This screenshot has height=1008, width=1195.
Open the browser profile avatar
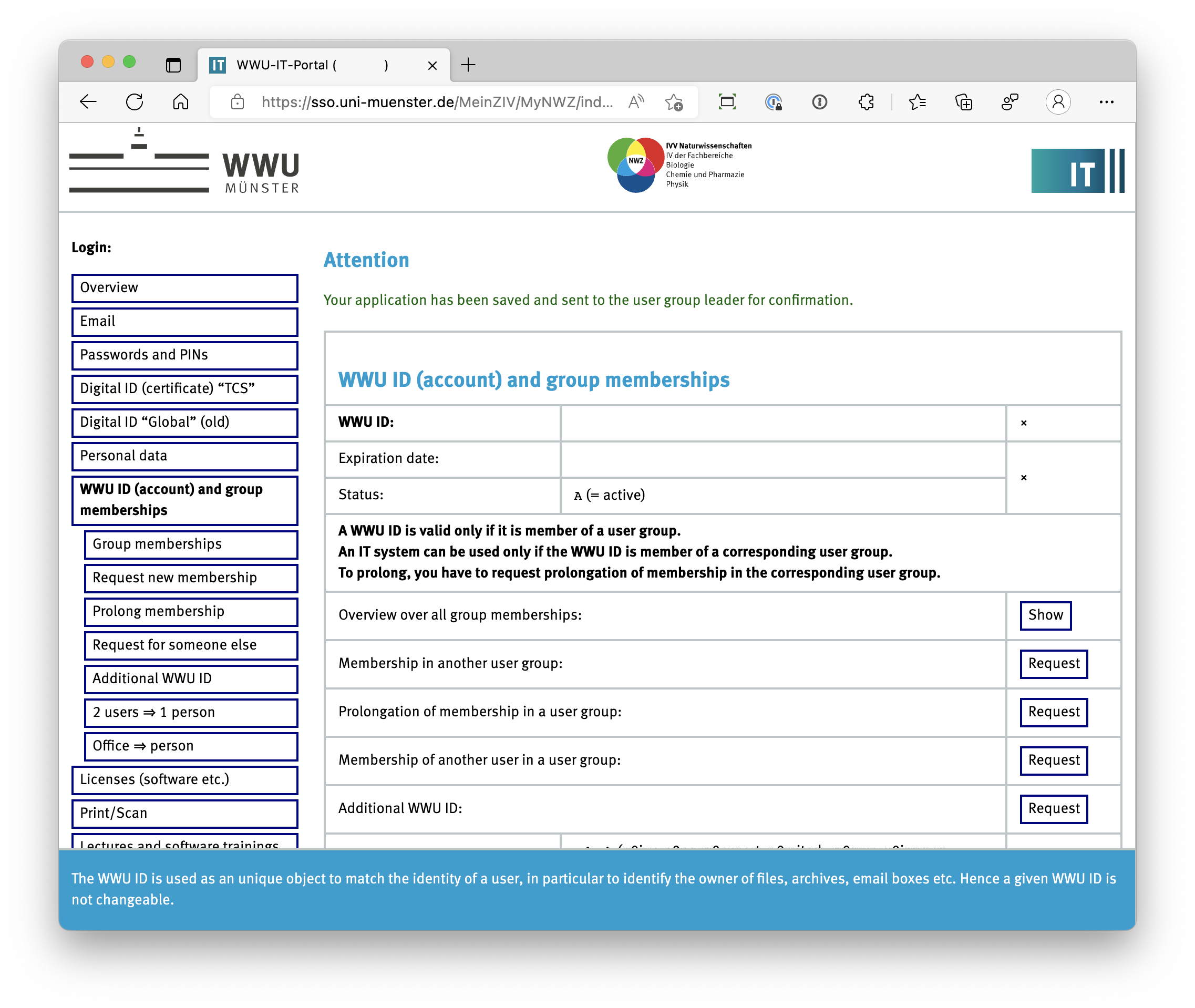tap(1058, 102)
